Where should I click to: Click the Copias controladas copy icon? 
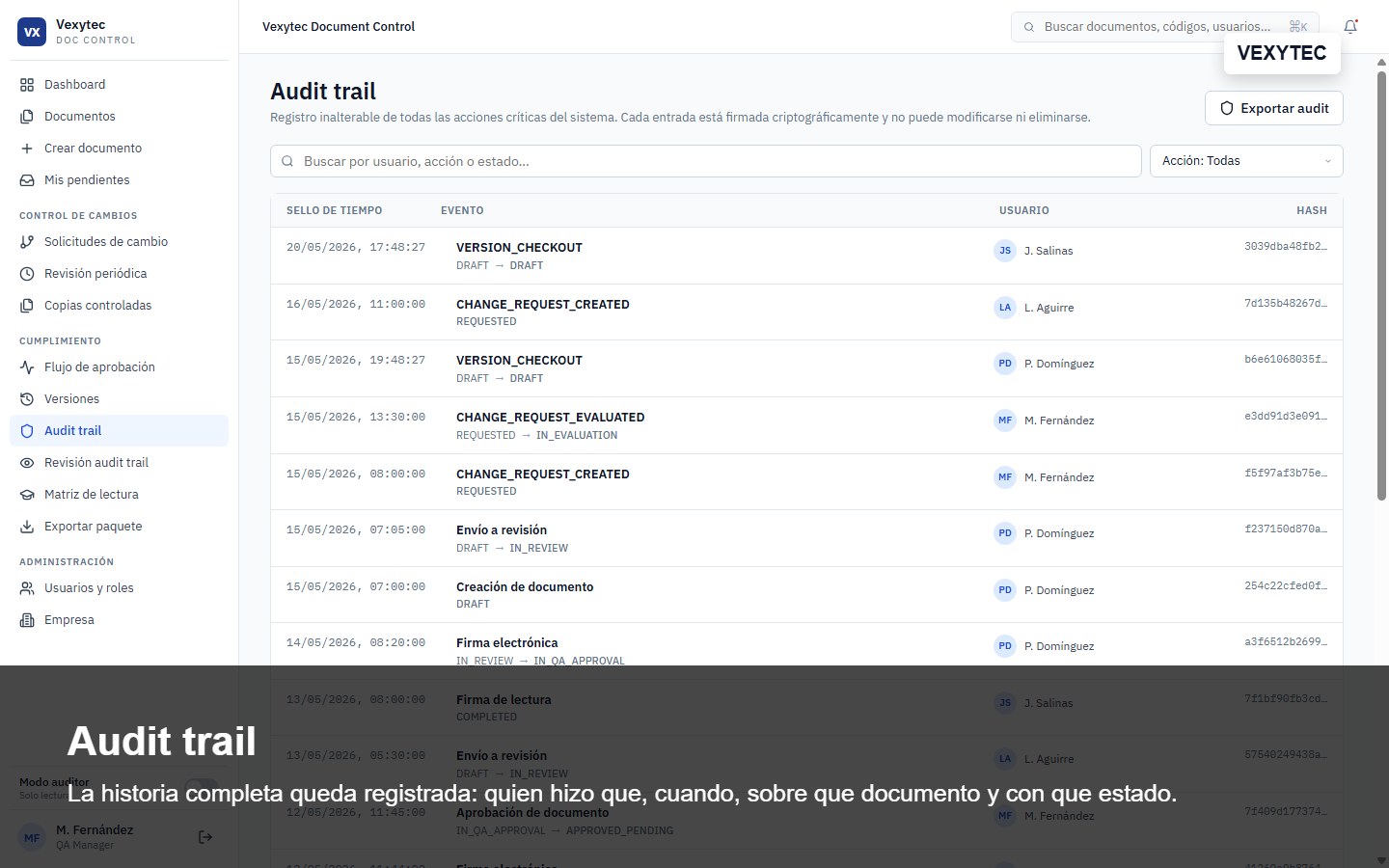(27, 306)
